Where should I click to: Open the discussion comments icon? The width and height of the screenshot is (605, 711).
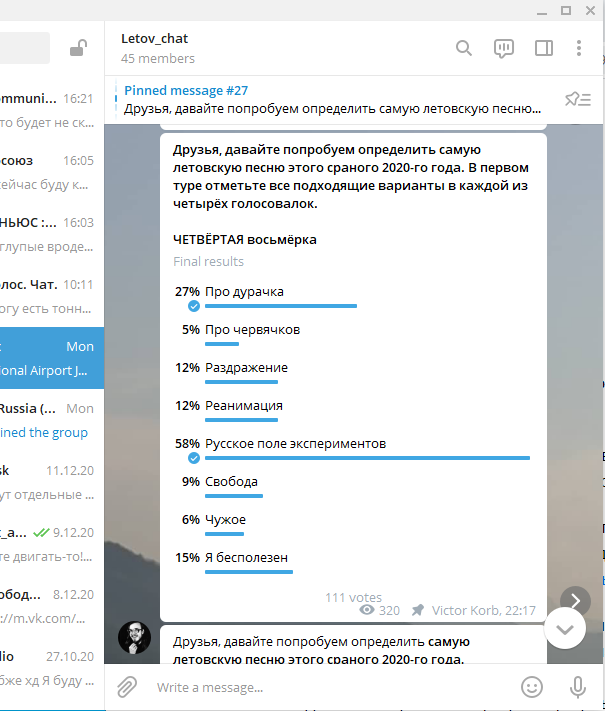tap(503, 49)
